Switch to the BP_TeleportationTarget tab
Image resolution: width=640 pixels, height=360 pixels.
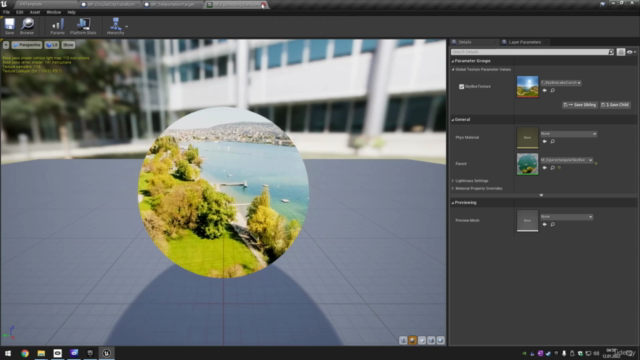[x=173, y=4]
